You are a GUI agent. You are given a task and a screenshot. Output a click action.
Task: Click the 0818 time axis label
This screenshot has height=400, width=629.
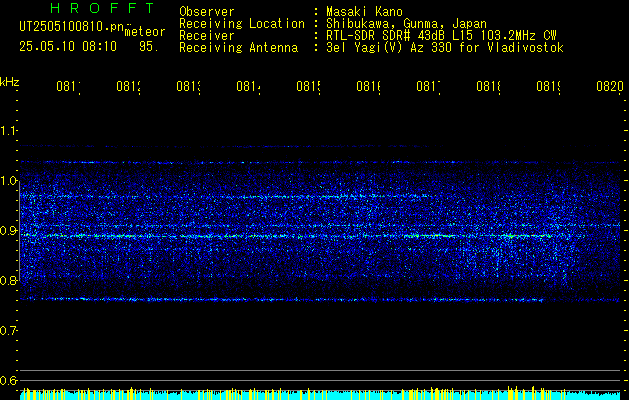pyautogui.click(x=488, y=86)
